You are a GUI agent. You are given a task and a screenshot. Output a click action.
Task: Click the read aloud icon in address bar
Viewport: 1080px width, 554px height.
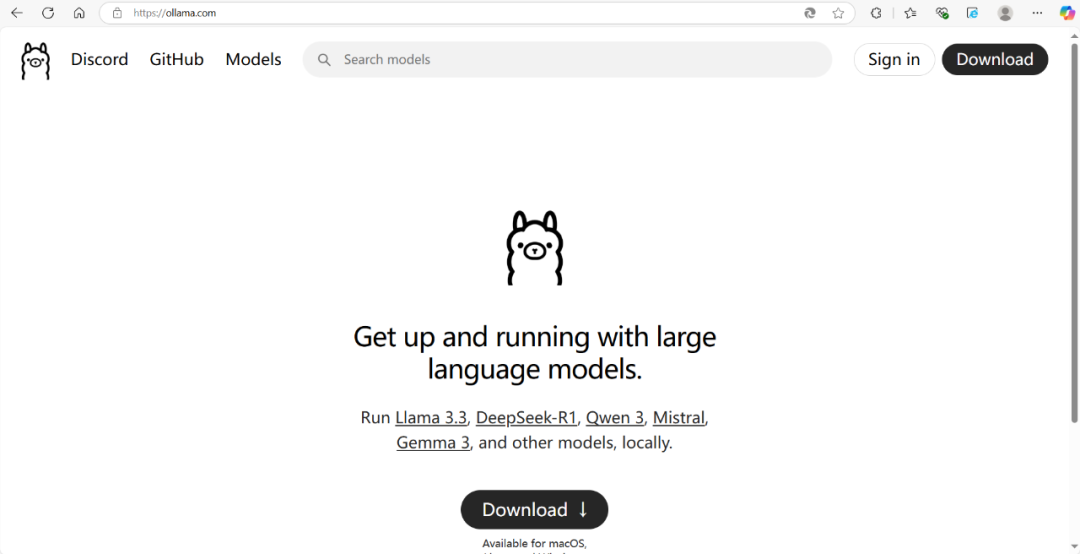[x=810, y=12]
